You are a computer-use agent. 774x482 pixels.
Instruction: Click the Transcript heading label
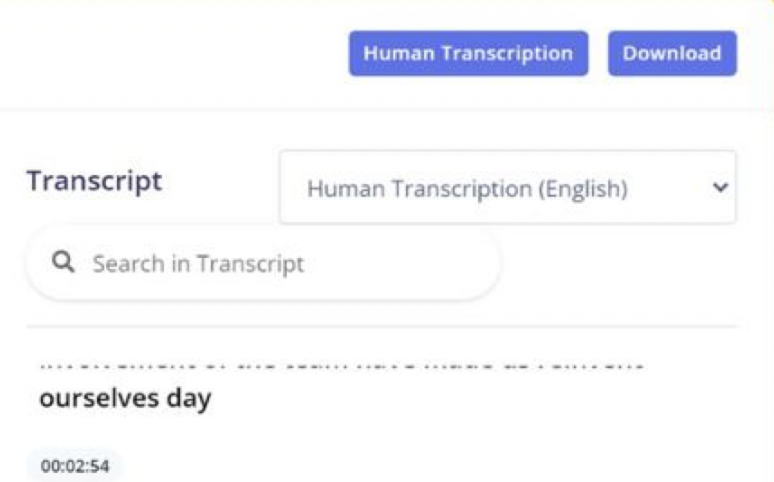click(94, 181)
